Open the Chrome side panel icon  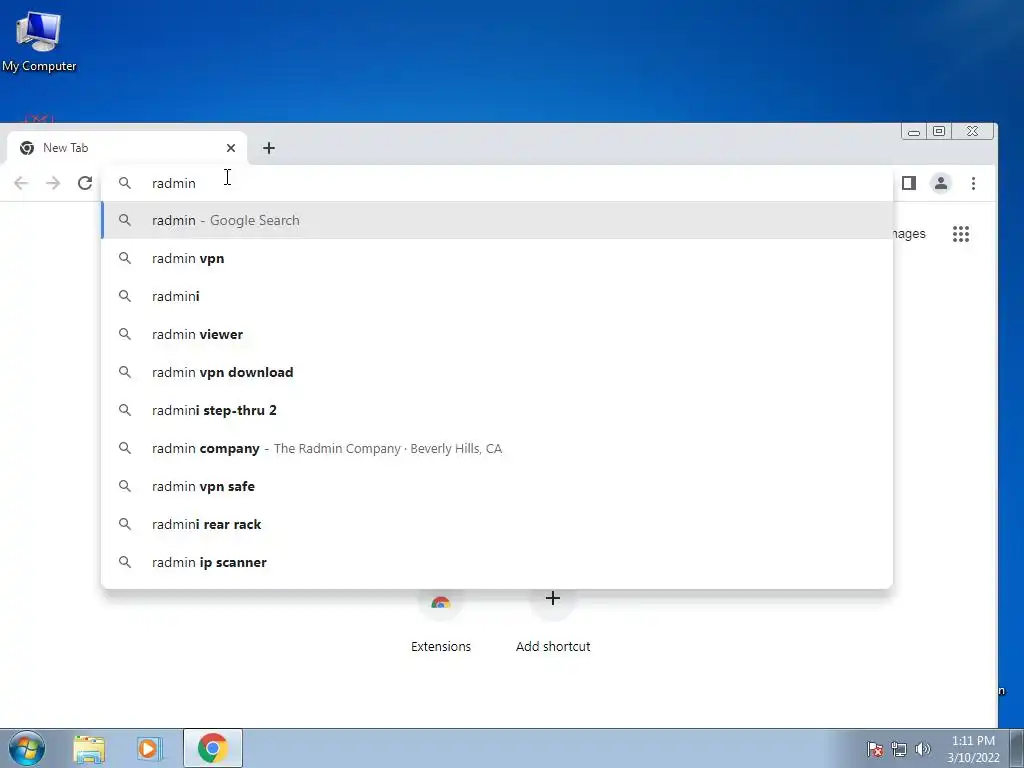tap(908, 184)
